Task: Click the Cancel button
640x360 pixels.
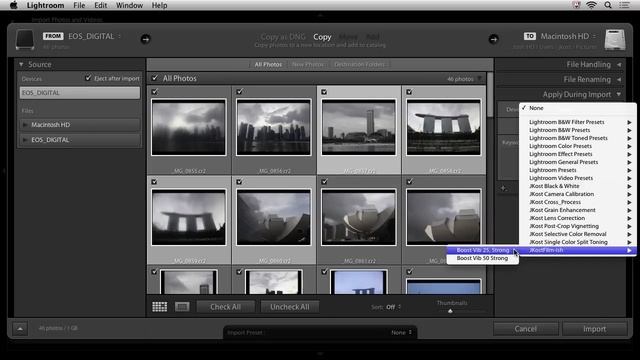Action: [x=526, y=329]
